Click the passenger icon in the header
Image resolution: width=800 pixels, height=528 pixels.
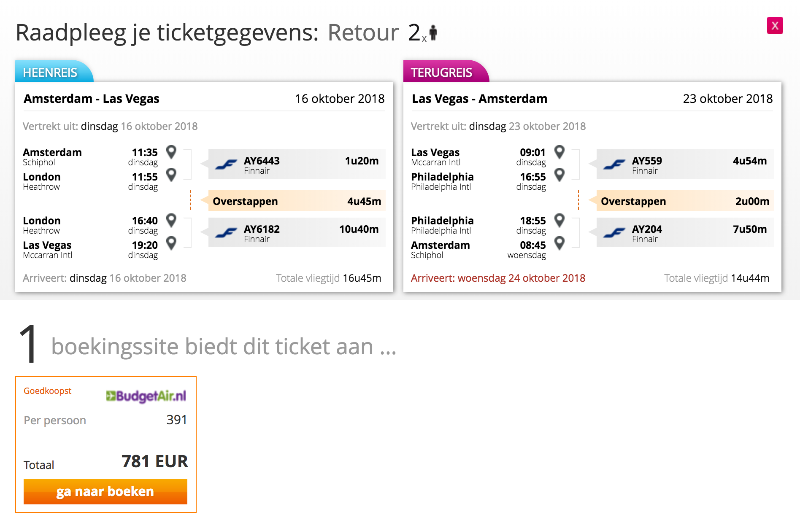click(x=433, y=33)
